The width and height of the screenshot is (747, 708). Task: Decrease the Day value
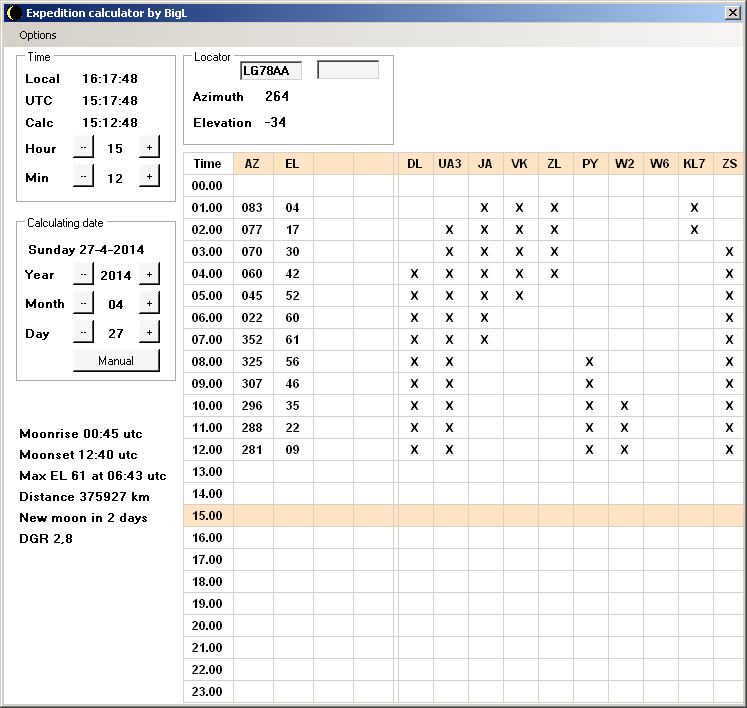click(x=83, y=333)
